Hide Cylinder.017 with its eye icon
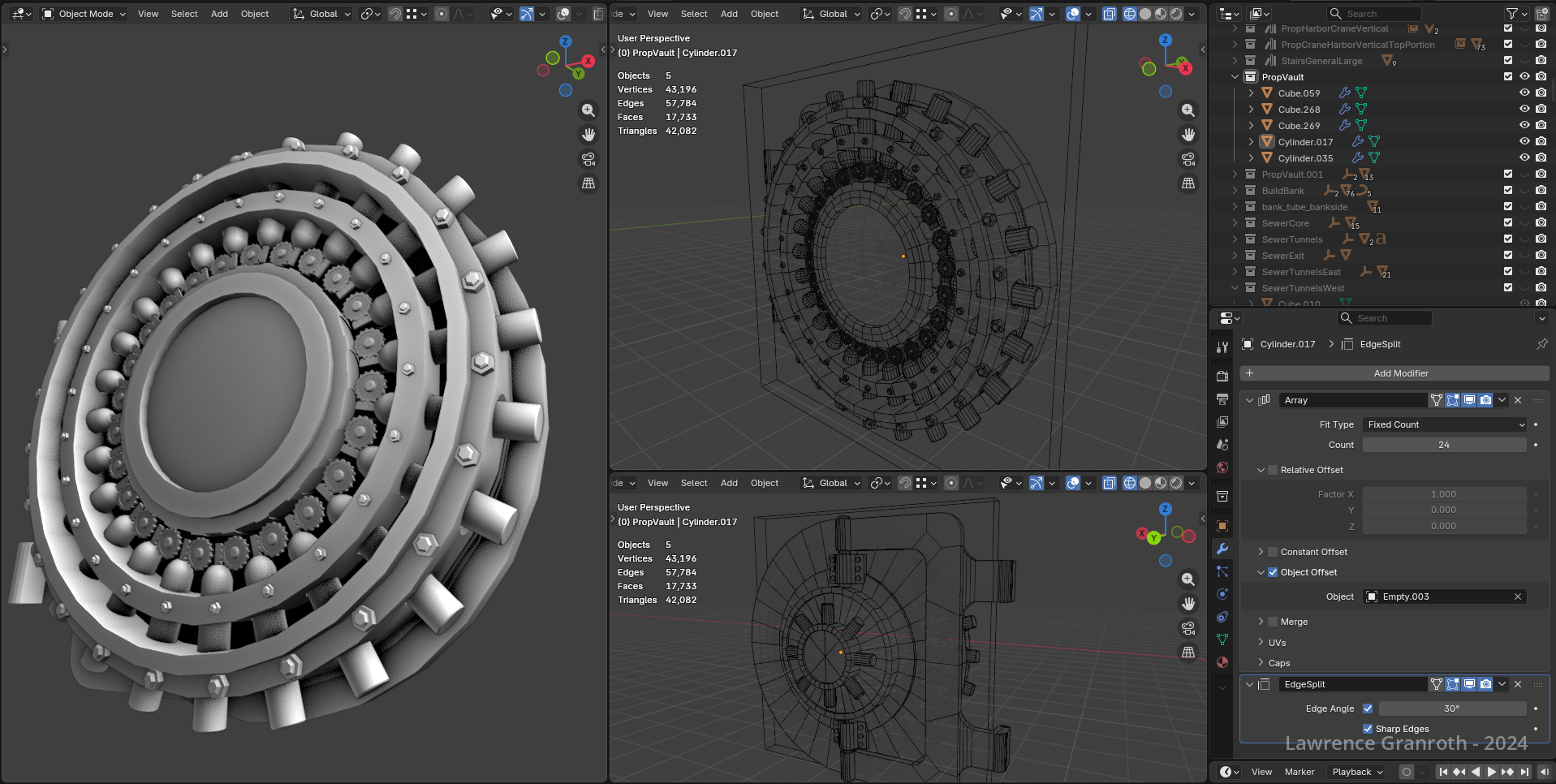The width and height of the screenshot is (1556, 784). point(1524,141)
